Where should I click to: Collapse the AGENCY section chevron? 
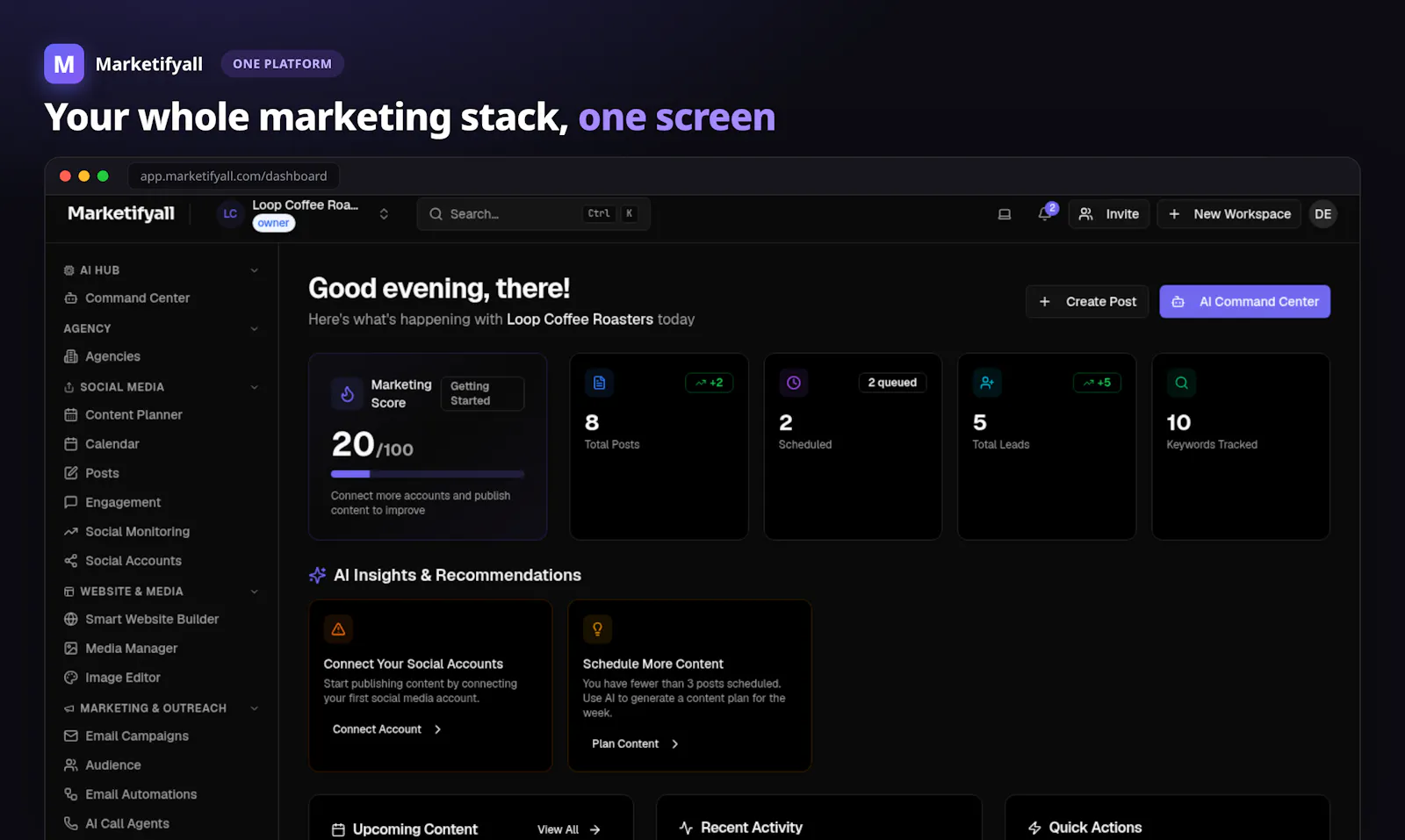coord(254,329)
